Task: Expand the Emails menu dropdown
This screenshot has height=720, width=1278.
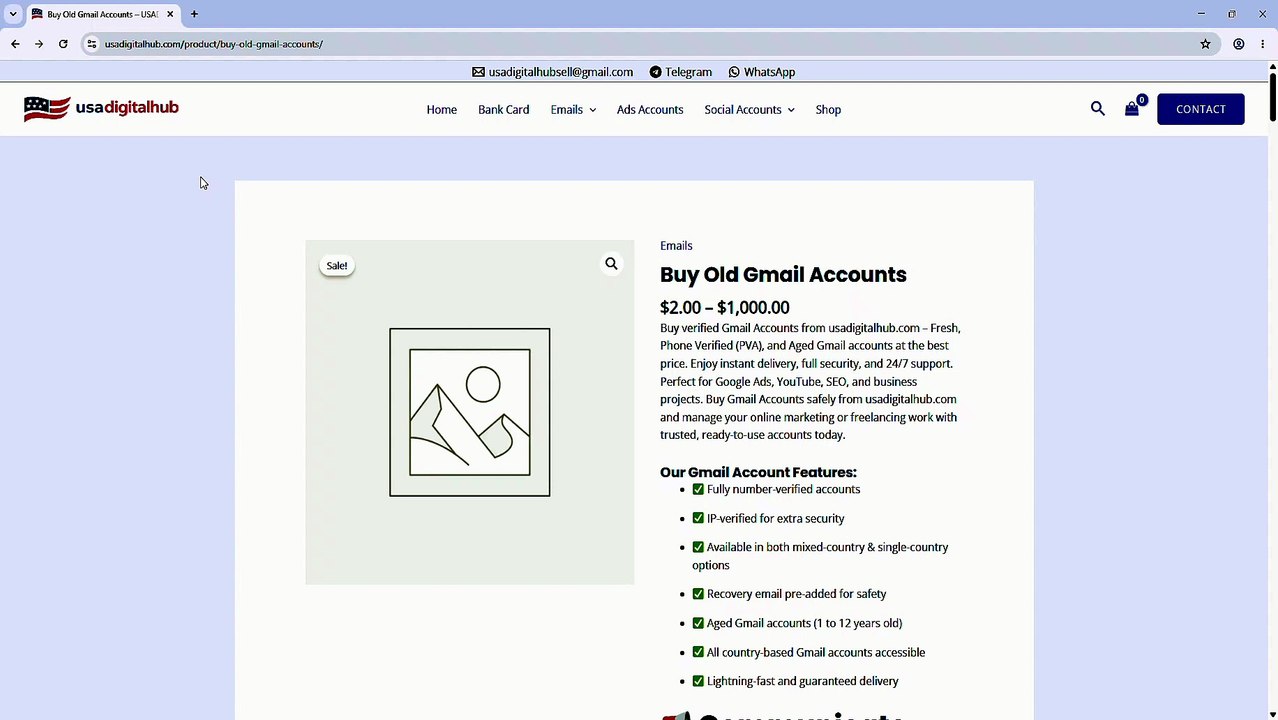Action: click(573, 110)
